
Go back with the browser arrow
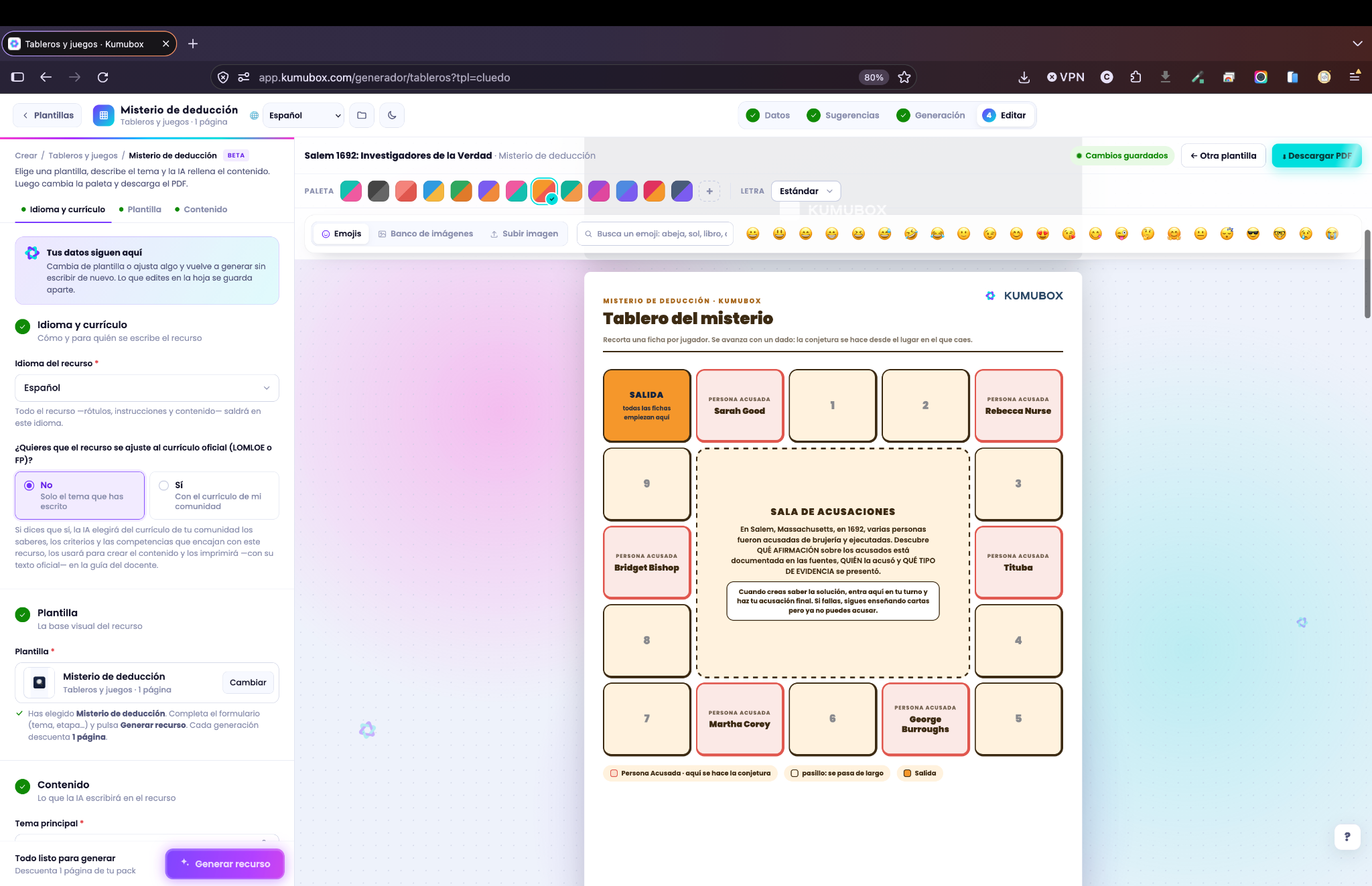click(x=46, y=77)
